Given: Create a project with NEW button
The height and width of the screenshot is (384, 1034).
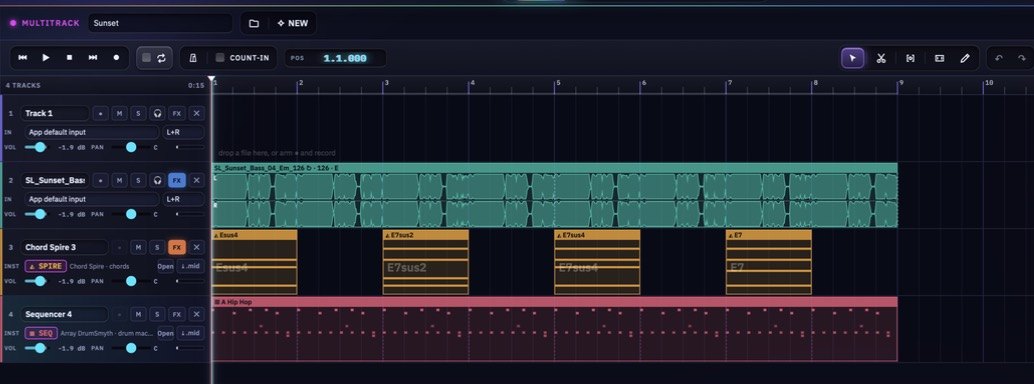Looking at the screenshot, I should [x=293, y=23].
